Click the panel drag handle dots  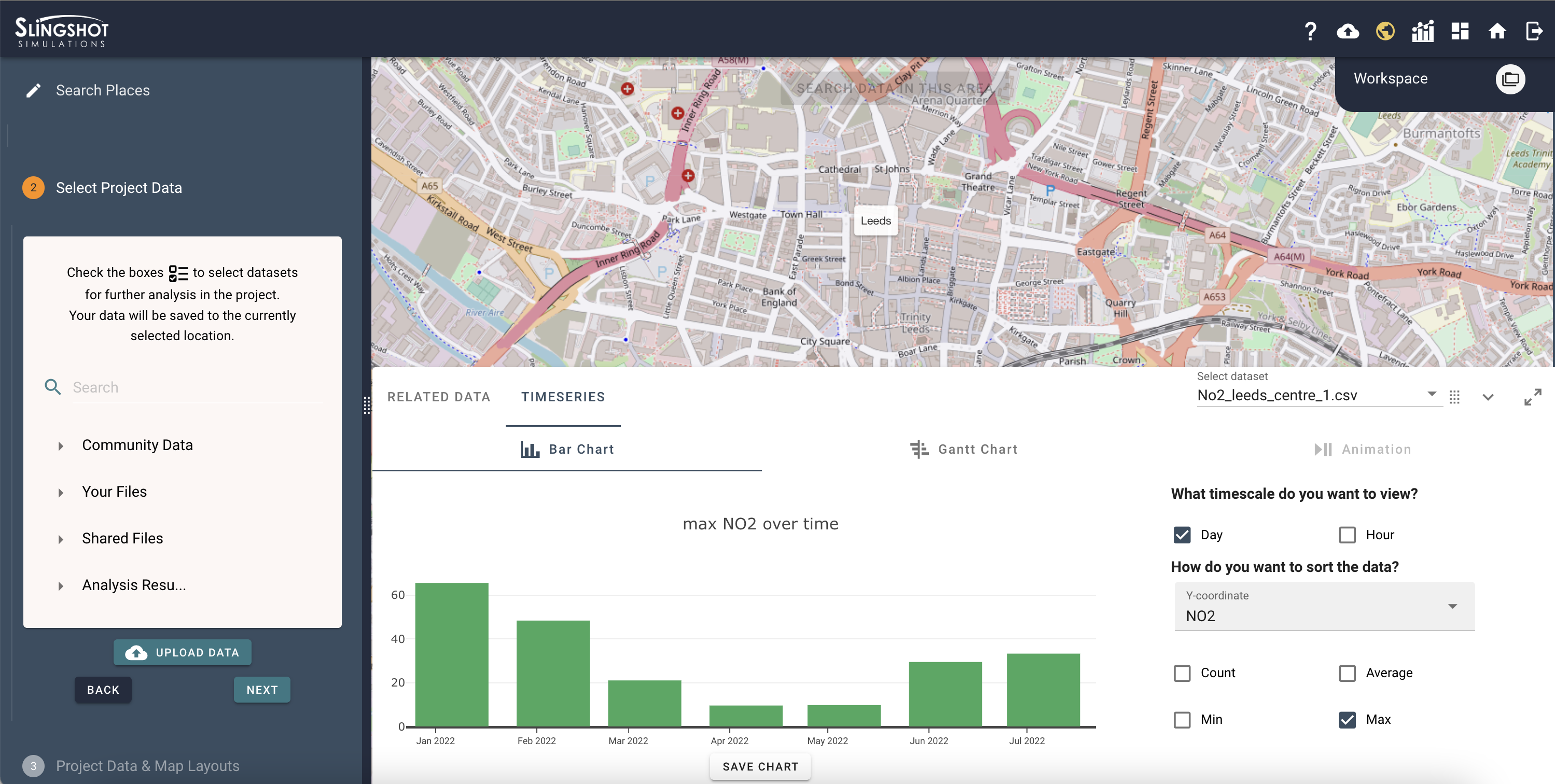[x=367, y=405]
